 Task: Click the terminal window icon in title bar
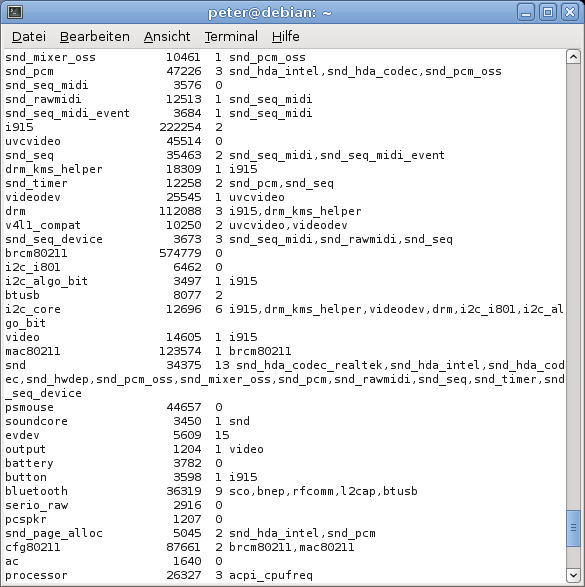(15, 12)
